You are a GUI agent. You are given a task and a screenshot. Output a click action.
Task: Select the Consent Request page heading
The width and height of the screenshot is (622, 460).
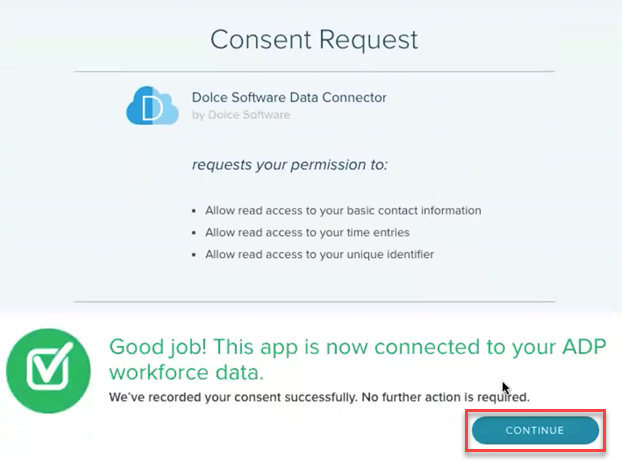coord(314,39)
